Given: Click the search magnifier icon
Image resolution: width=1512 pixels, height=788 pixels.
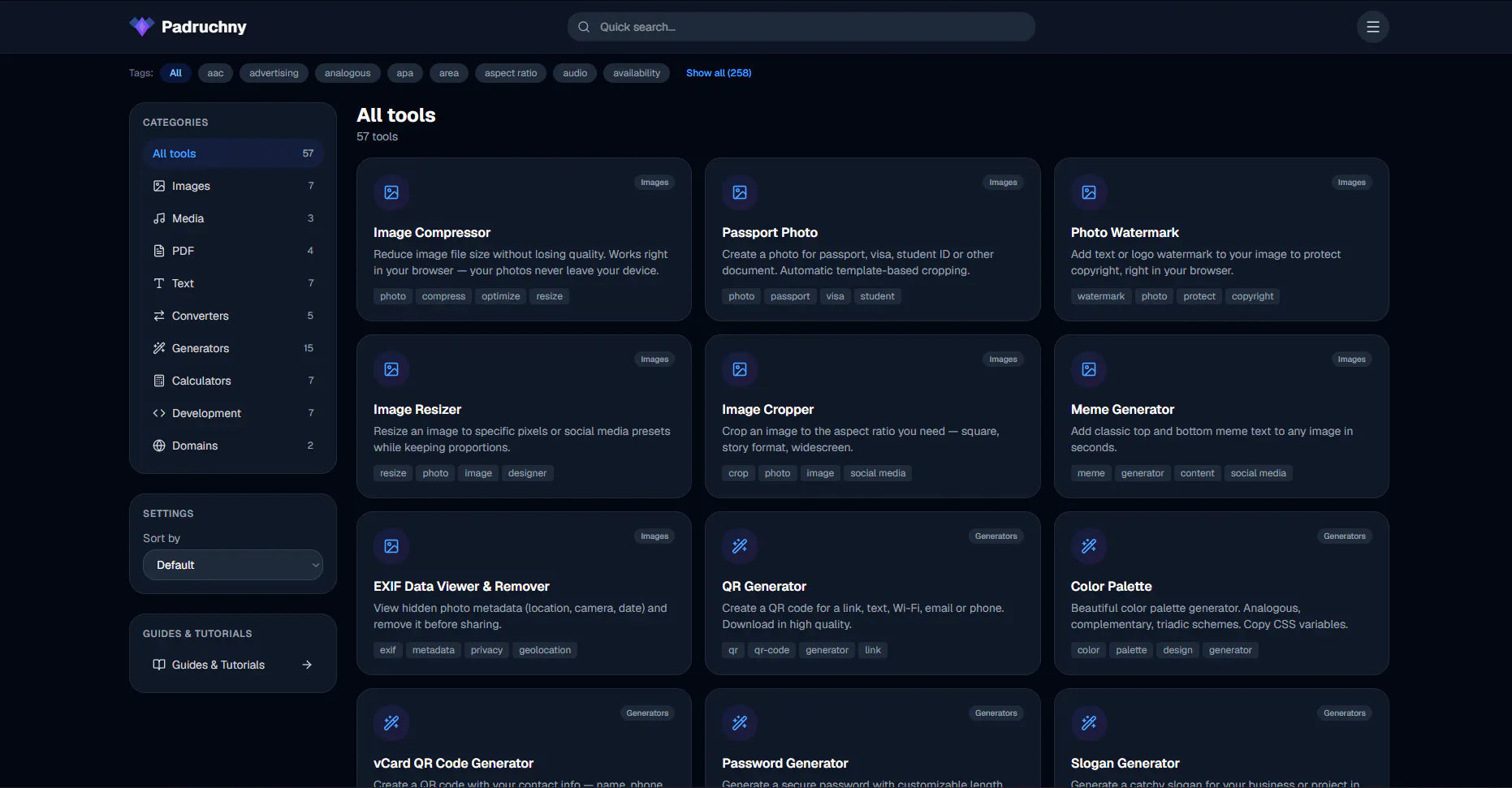Looking at the screenshot, I should [x=584, y=27].
